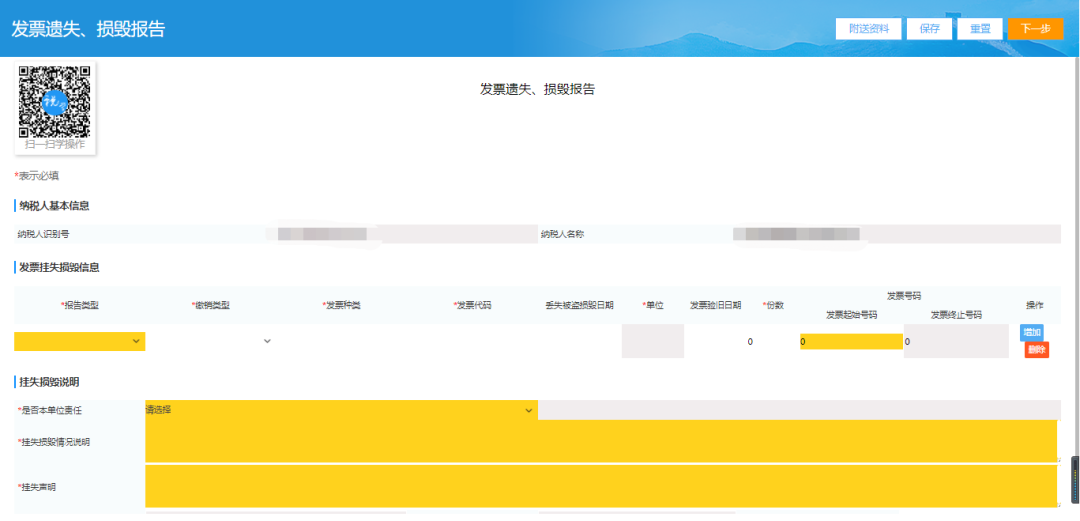Click the 发票代码 cell in the table row

tap(472, 341)
